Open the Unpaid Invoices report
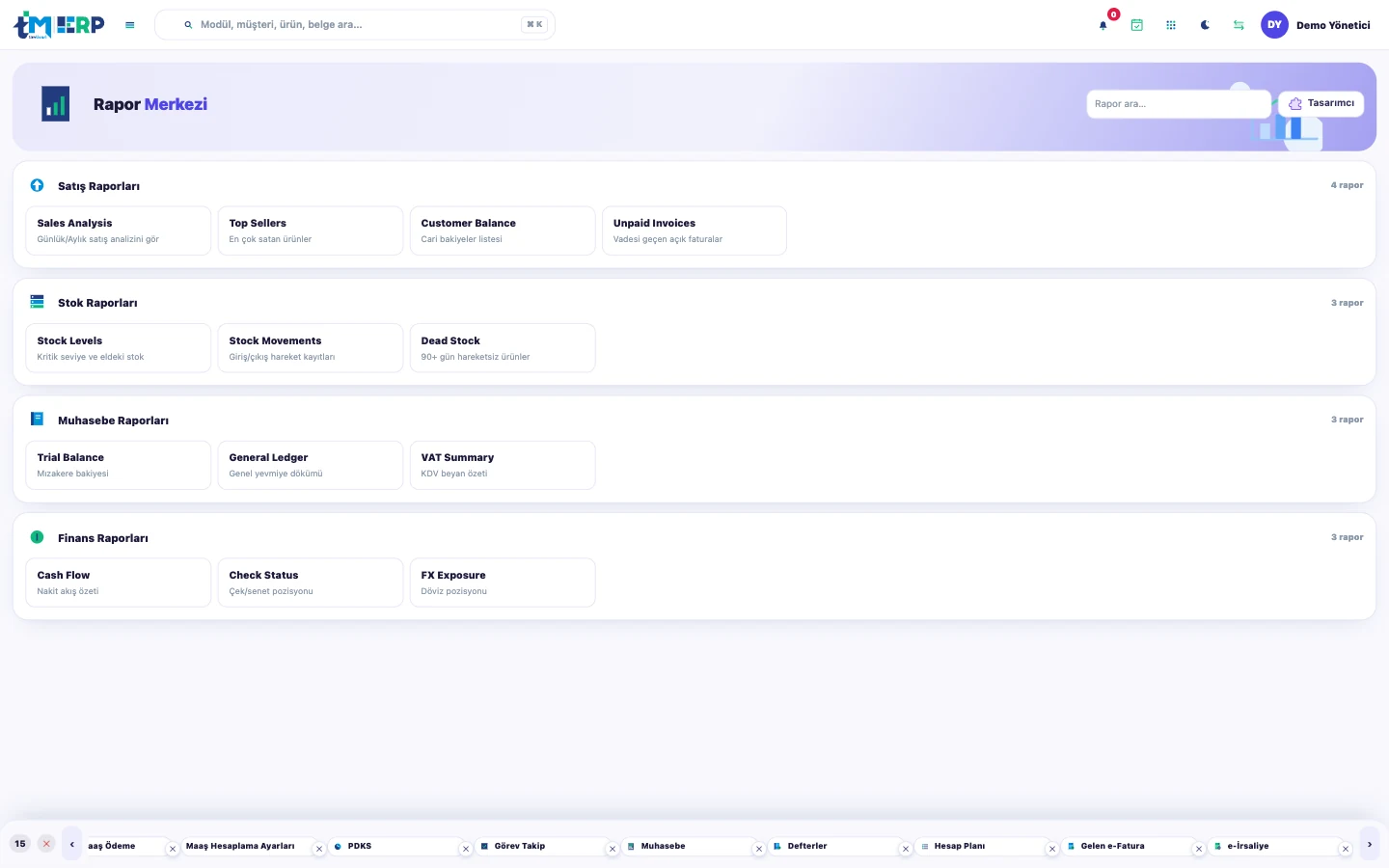The image size is (1389, 868). click(x=694, y=231)
